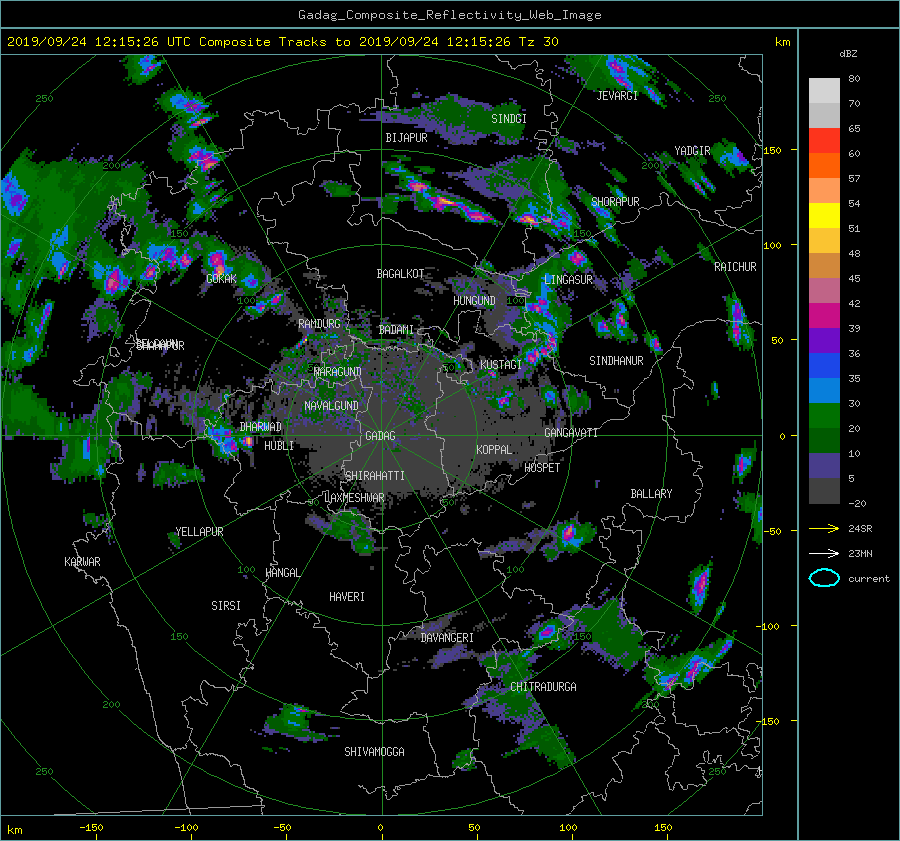Click the SINDGI city label
This screenshot has height=841, width=900.
click(x=509, y=119)
